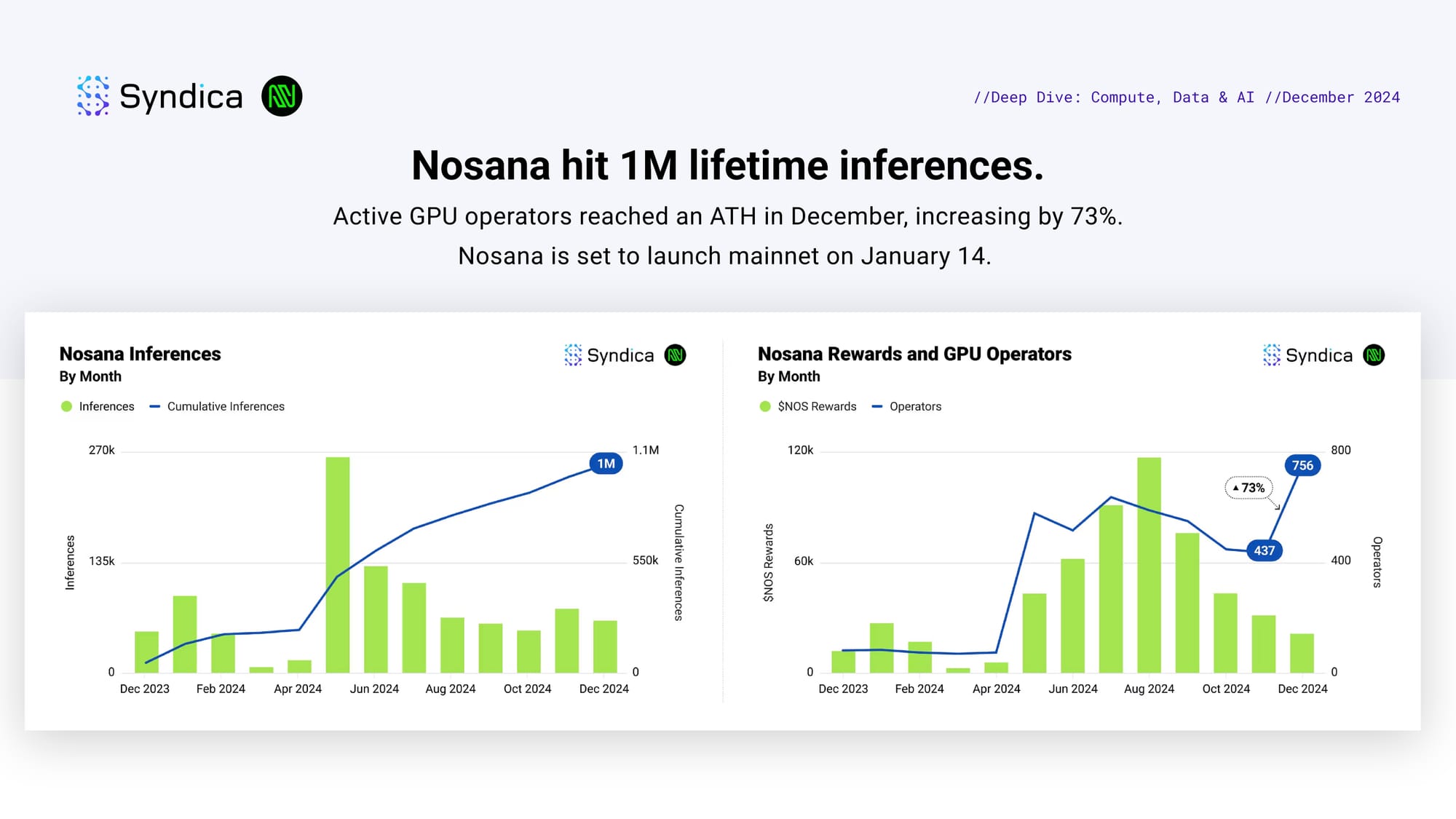The height and width of the screenshot is (819, 1456).
Task: Click the Nosana Inferences chart title
Action: click(140, 354)
